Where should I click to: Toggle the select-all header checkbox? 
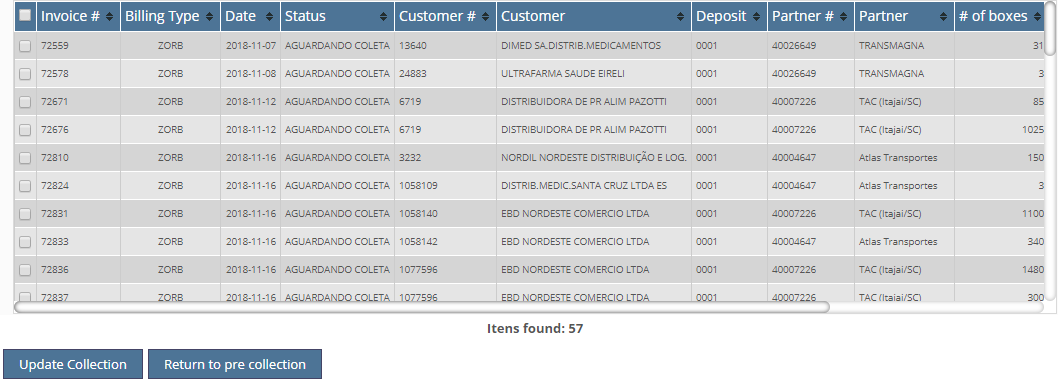pos(25,16)
